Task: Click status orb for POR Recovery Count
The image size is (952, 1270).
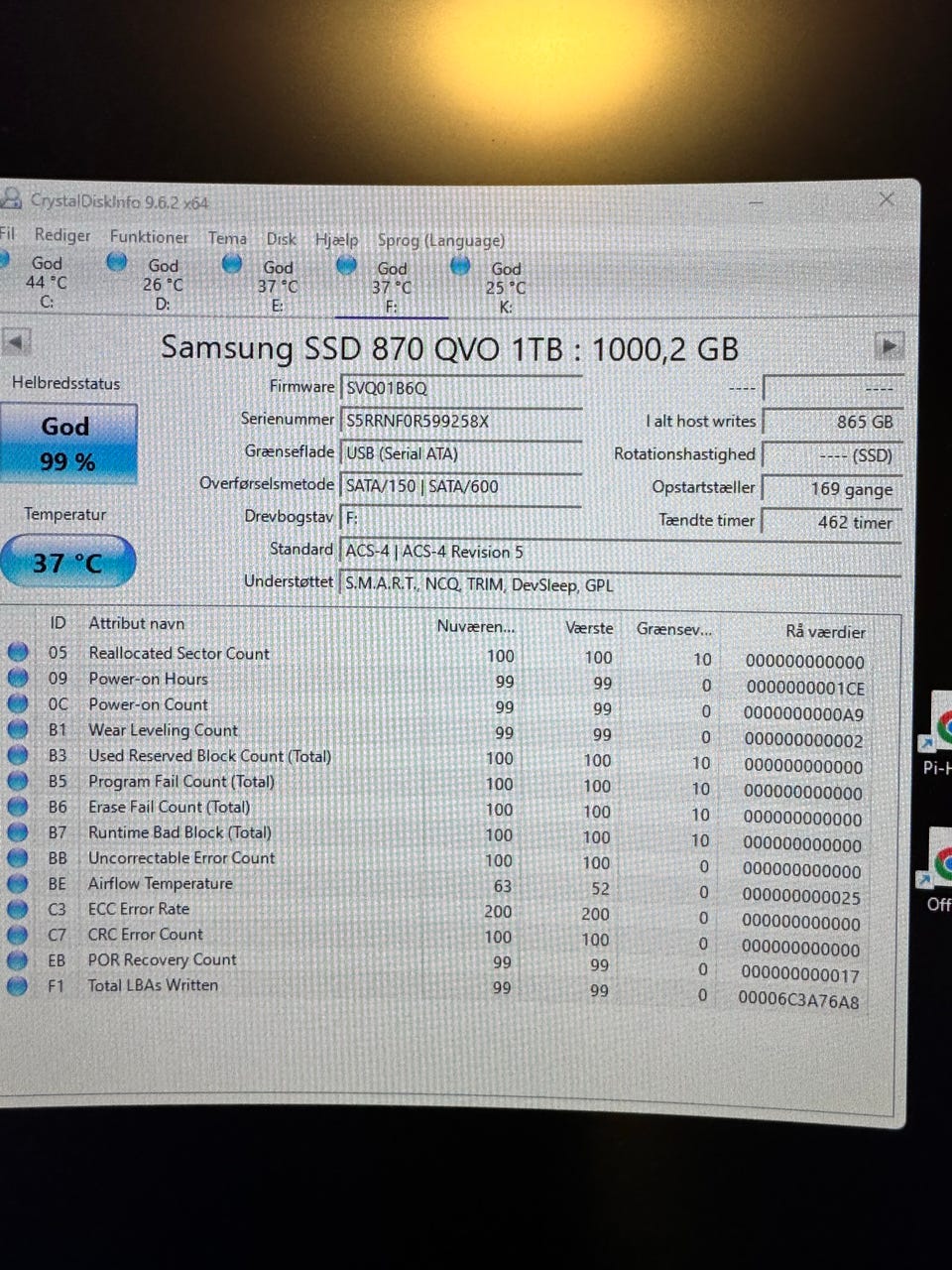Action: [x=18, y=960]
